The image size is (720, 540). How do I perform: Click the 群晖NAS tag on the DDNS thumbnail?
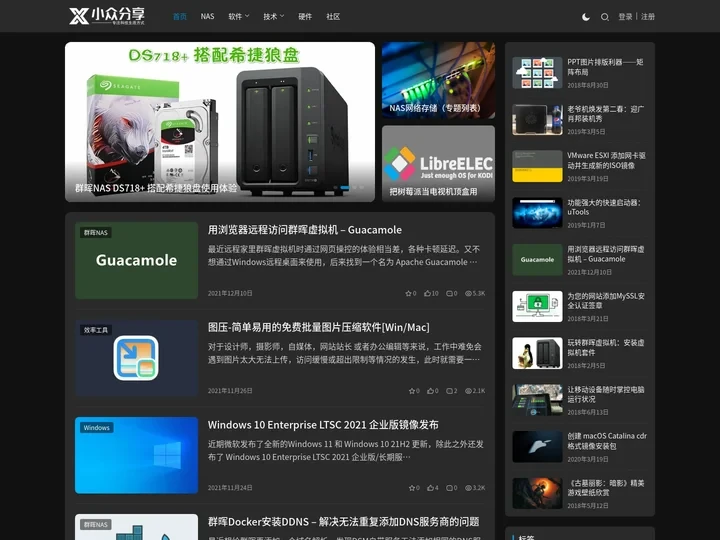[96, 524]
